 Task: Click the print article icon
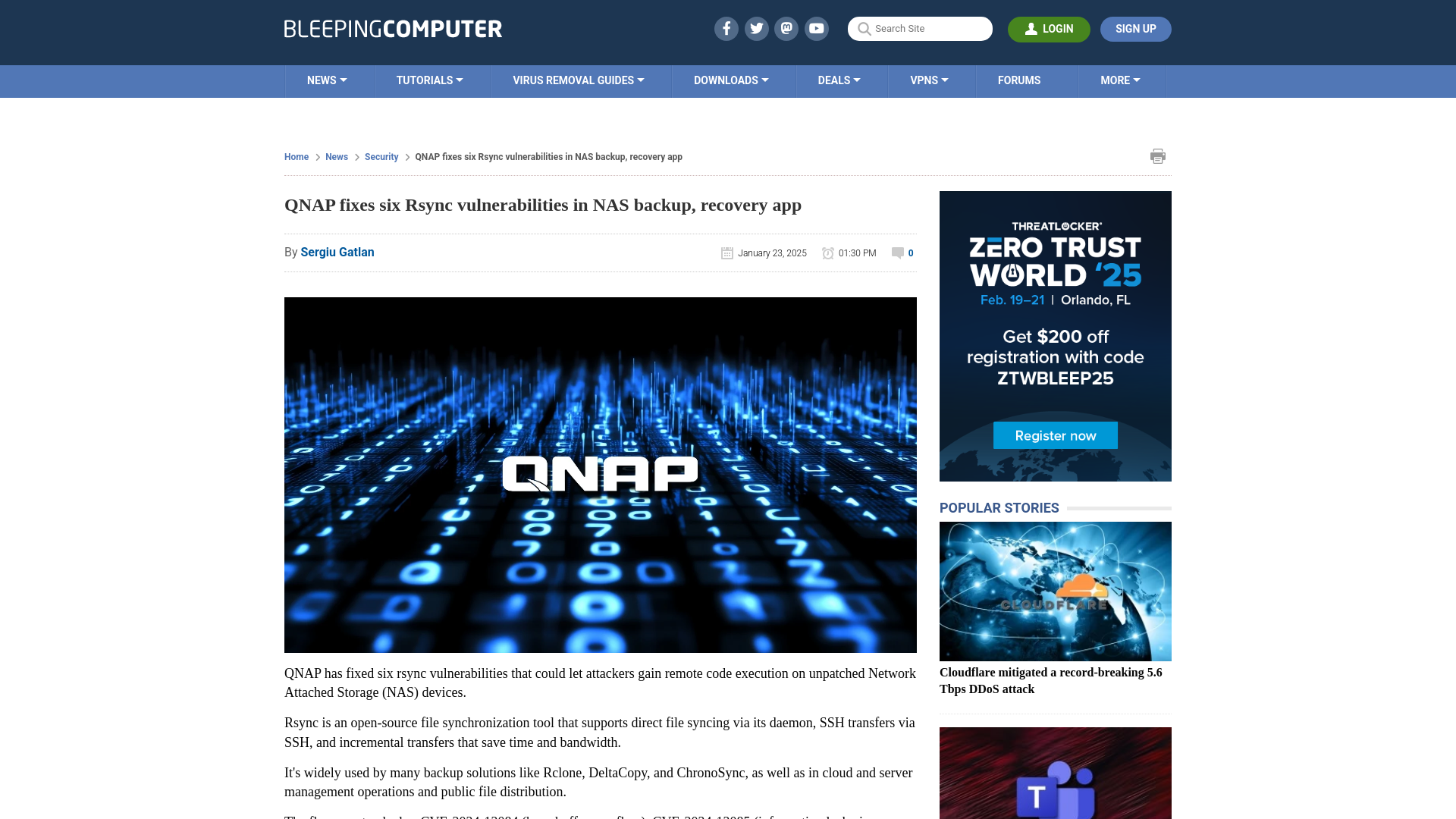[1158, 156]
